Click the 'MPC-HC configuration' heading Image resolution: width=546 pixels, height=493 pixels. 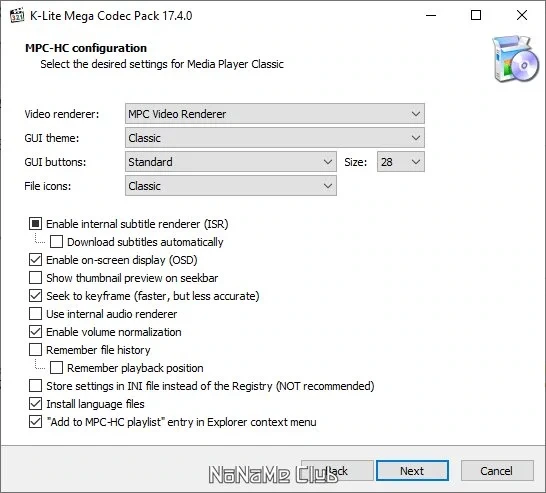(86, 48)
